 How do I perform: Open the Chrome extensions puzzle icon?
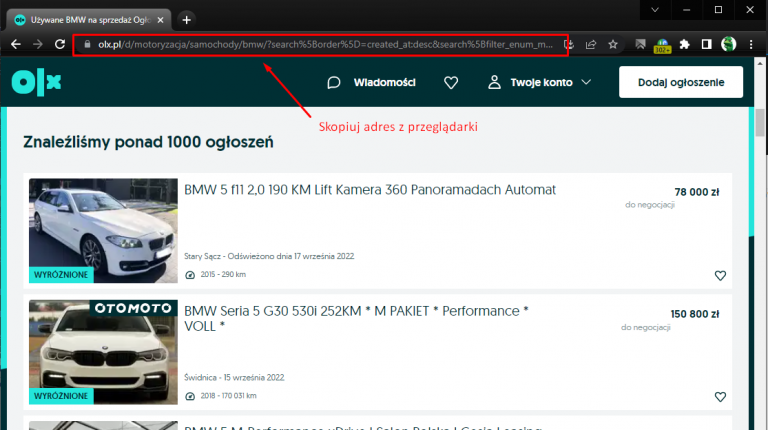tap(684, 44)
